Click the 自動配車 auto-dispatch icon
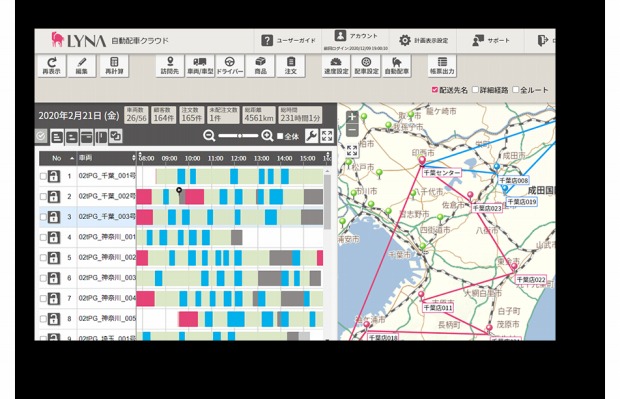The image size is (620, 399). point(397,66)
